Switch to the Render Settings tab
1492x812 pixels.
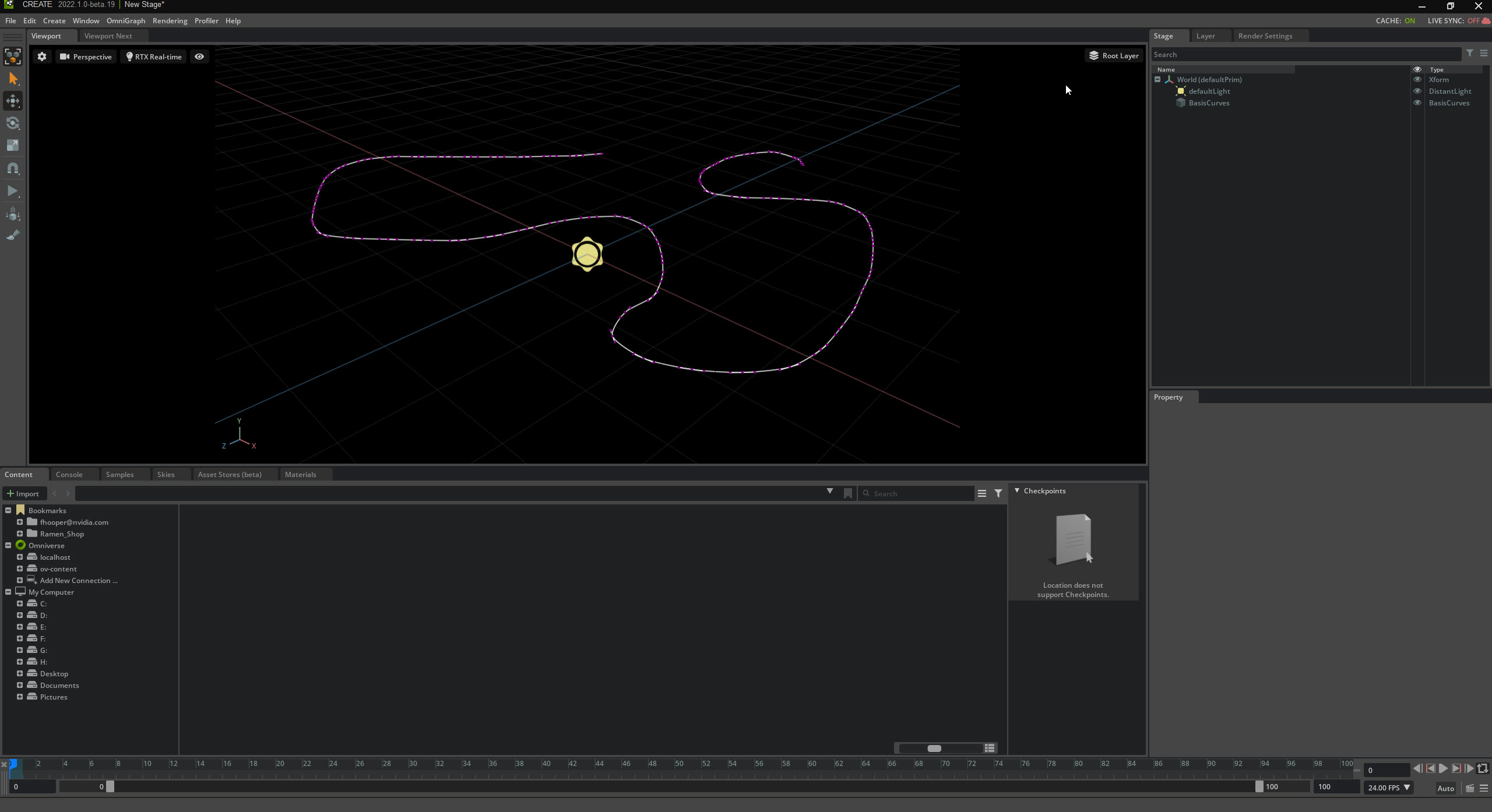pos(1265,36)
